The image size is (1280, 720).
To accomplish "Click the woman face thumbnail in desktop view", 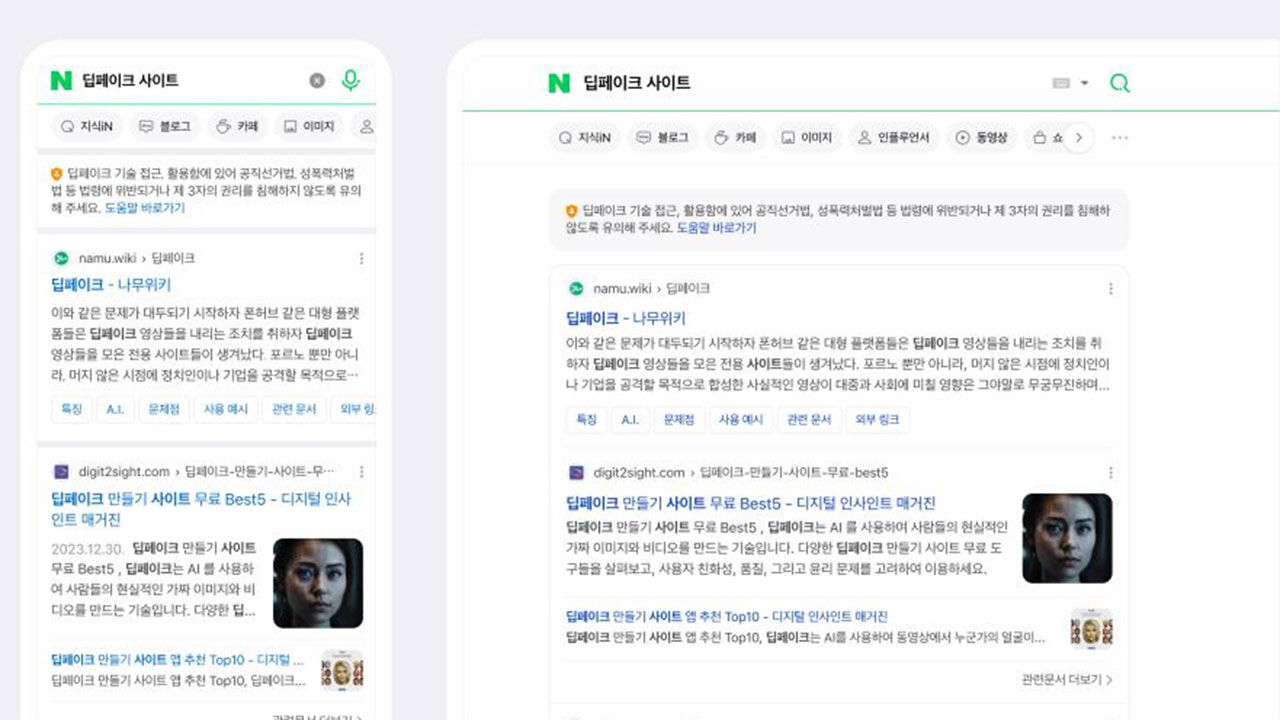I will (x=1067, y=538).
